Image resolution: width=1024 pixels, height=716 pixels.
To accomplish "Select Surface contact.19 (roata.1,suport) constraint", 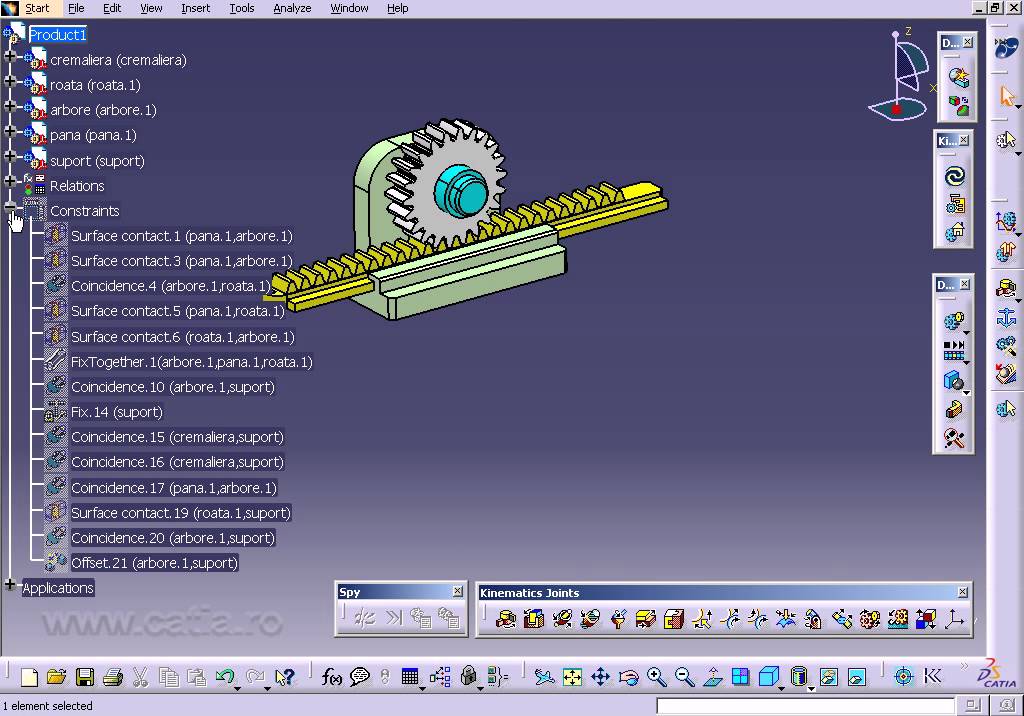I will pos(181,513).
